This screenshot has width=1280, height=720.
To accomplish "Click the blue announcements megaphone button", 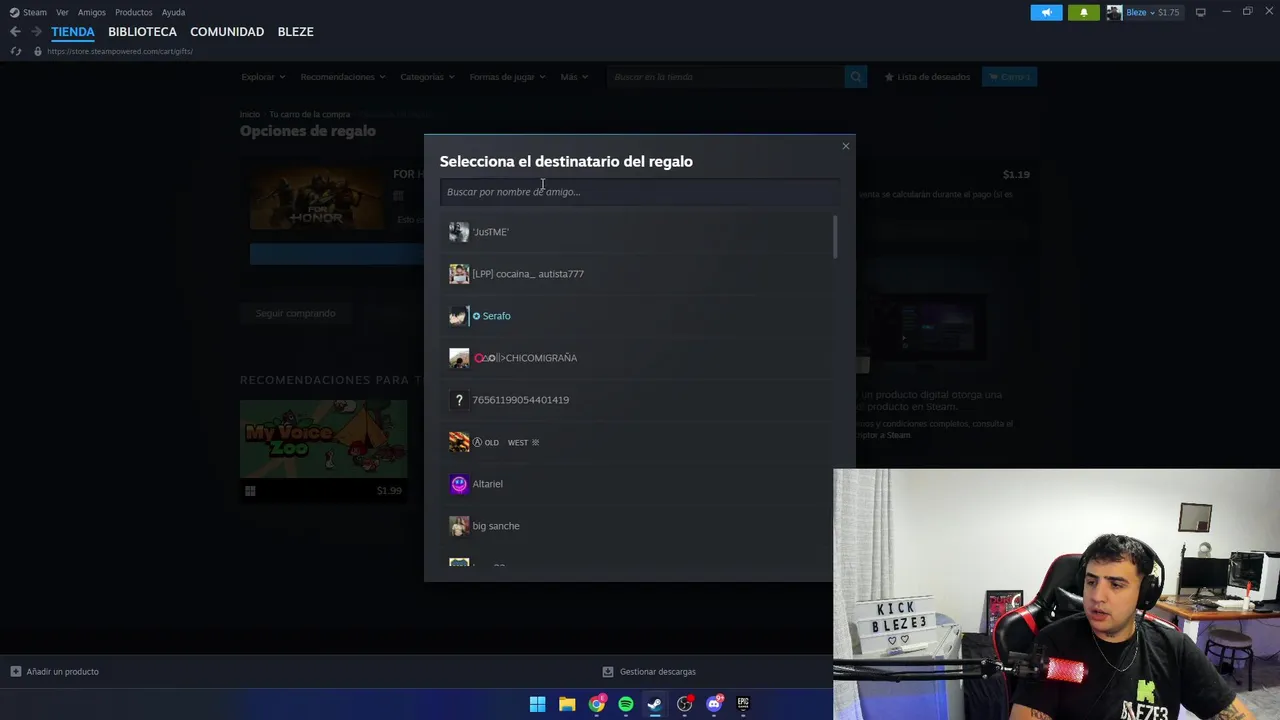I will [x=1047, y=12].
